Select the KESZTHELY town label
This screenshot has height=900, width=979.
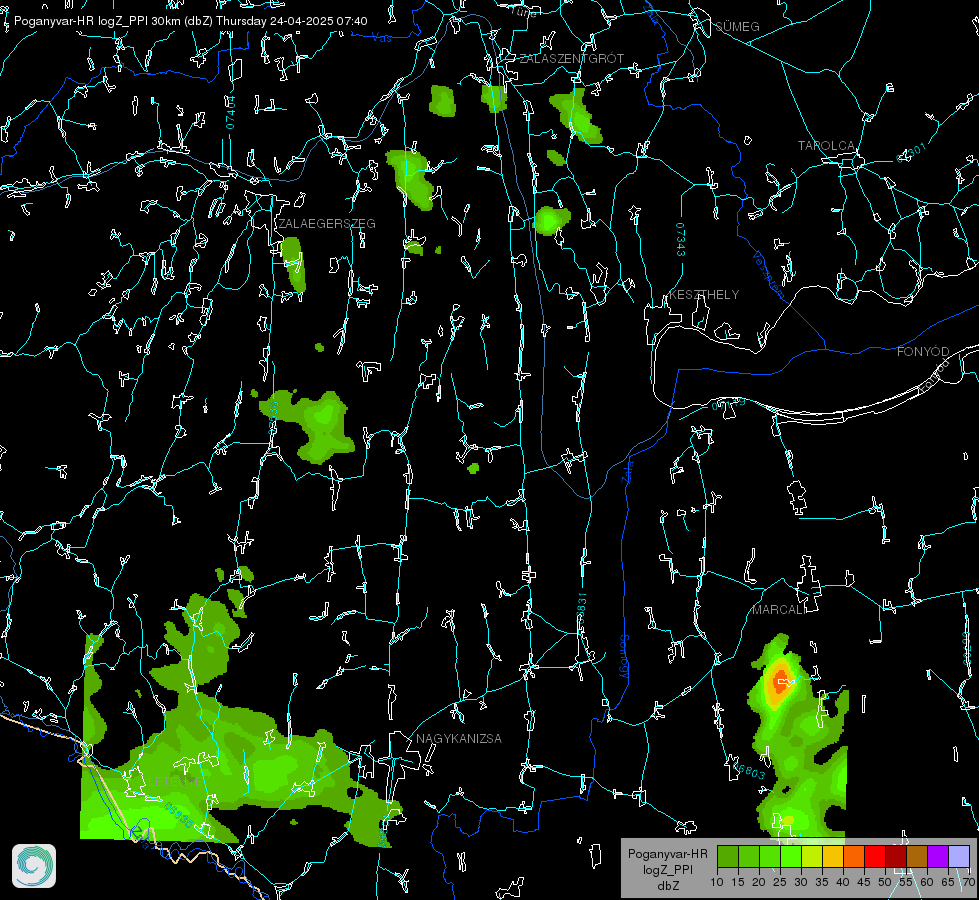pos(704,294)
